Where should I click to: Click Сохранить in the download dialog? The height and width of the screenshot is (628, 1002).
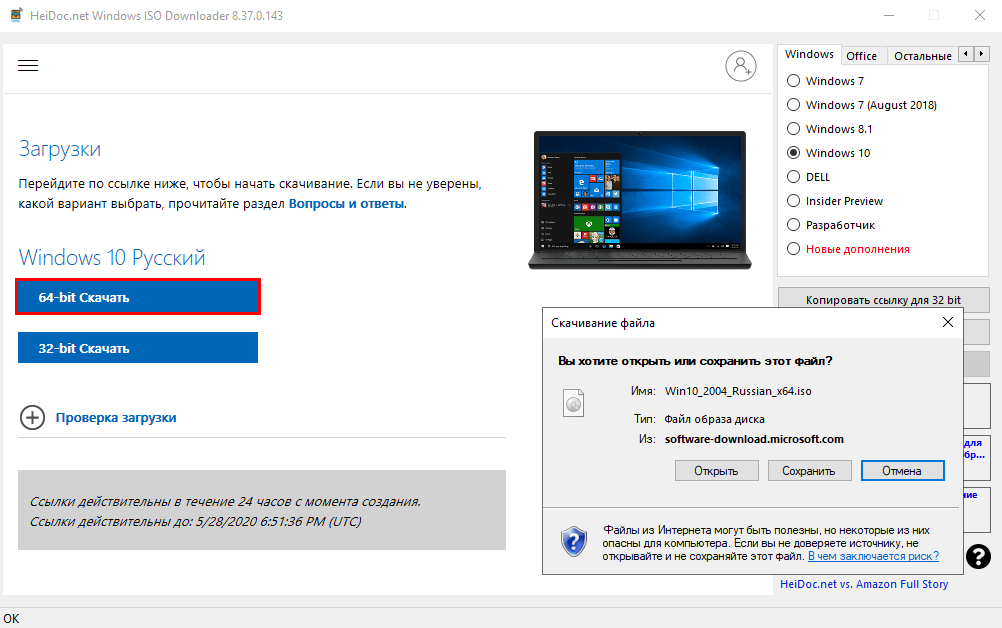[x=809, y=470]
